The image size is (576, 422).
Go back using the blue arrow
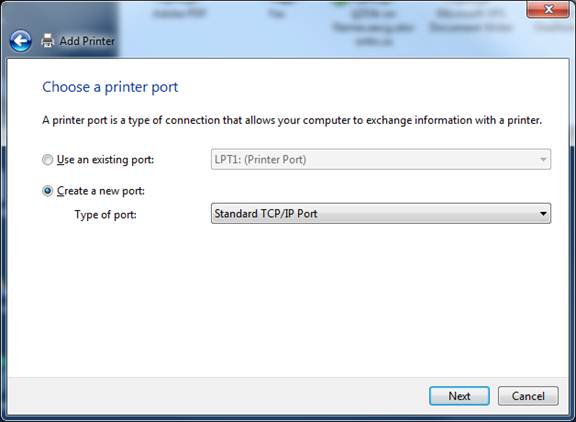21,41
